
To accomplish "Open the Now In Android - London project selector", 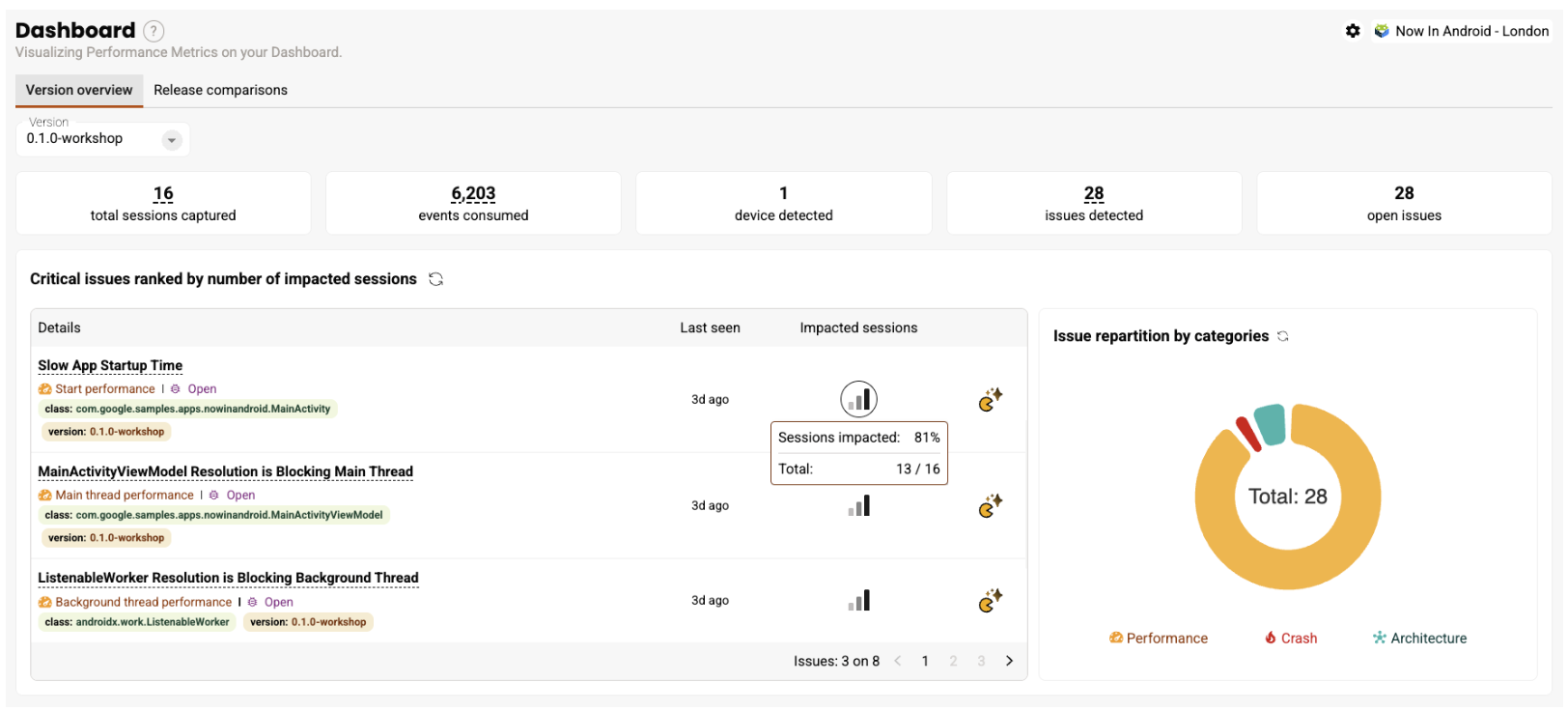I will (x=1462, y=31).
